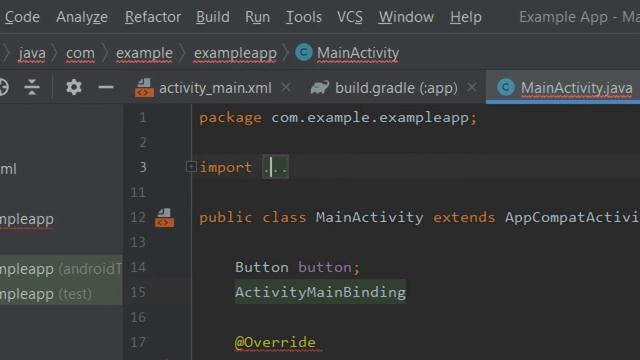Click the class icon on MainActivity.java tab
Viewport: 640px width, 360px height.
pyautogui.click(x=506, y=87)
